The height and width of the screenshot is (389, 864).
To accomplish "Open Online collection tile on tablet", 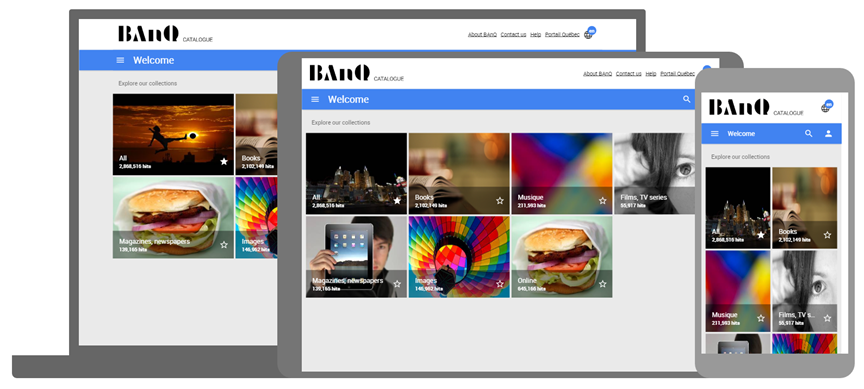I will 562,257.
